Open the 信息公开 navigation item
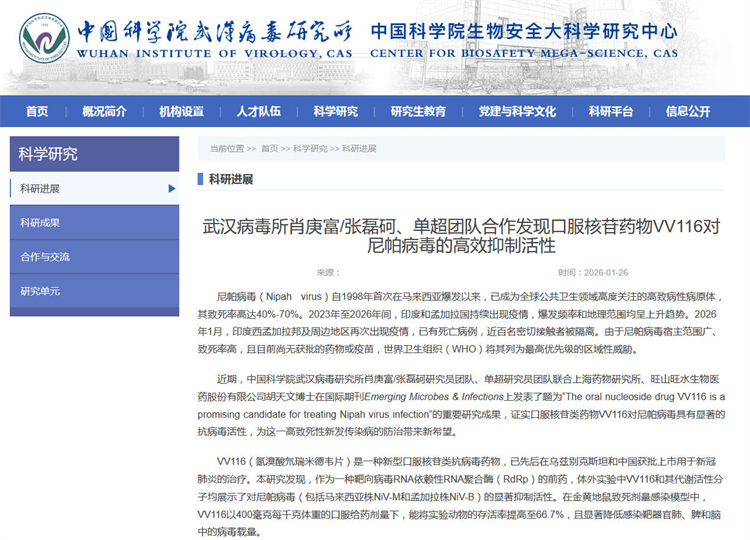This screenshot has height=540, width=750. pyautogui.click(x=688, y=111)
